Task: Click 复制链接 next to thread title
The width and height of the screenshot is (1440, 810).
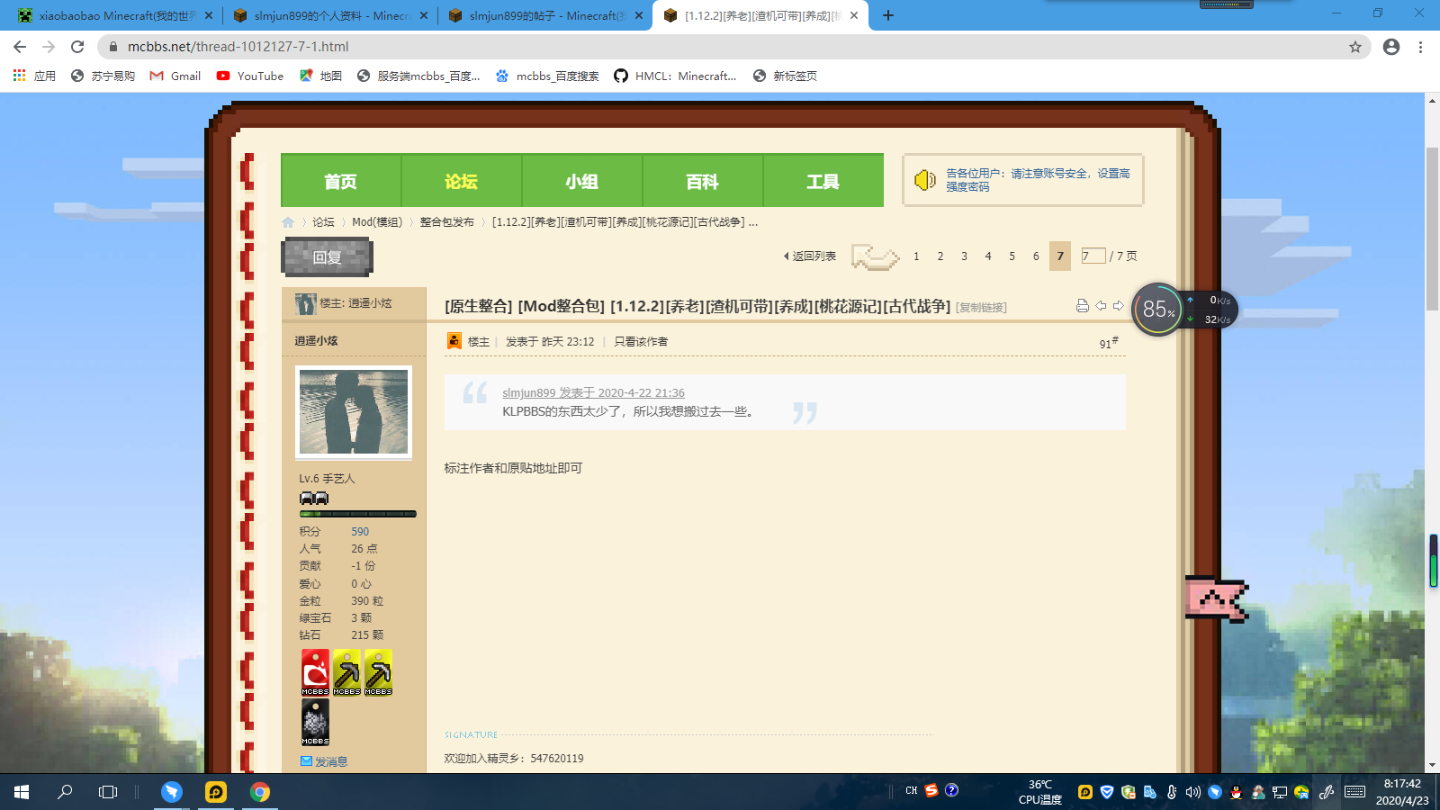Action: [x=981, y=308]
